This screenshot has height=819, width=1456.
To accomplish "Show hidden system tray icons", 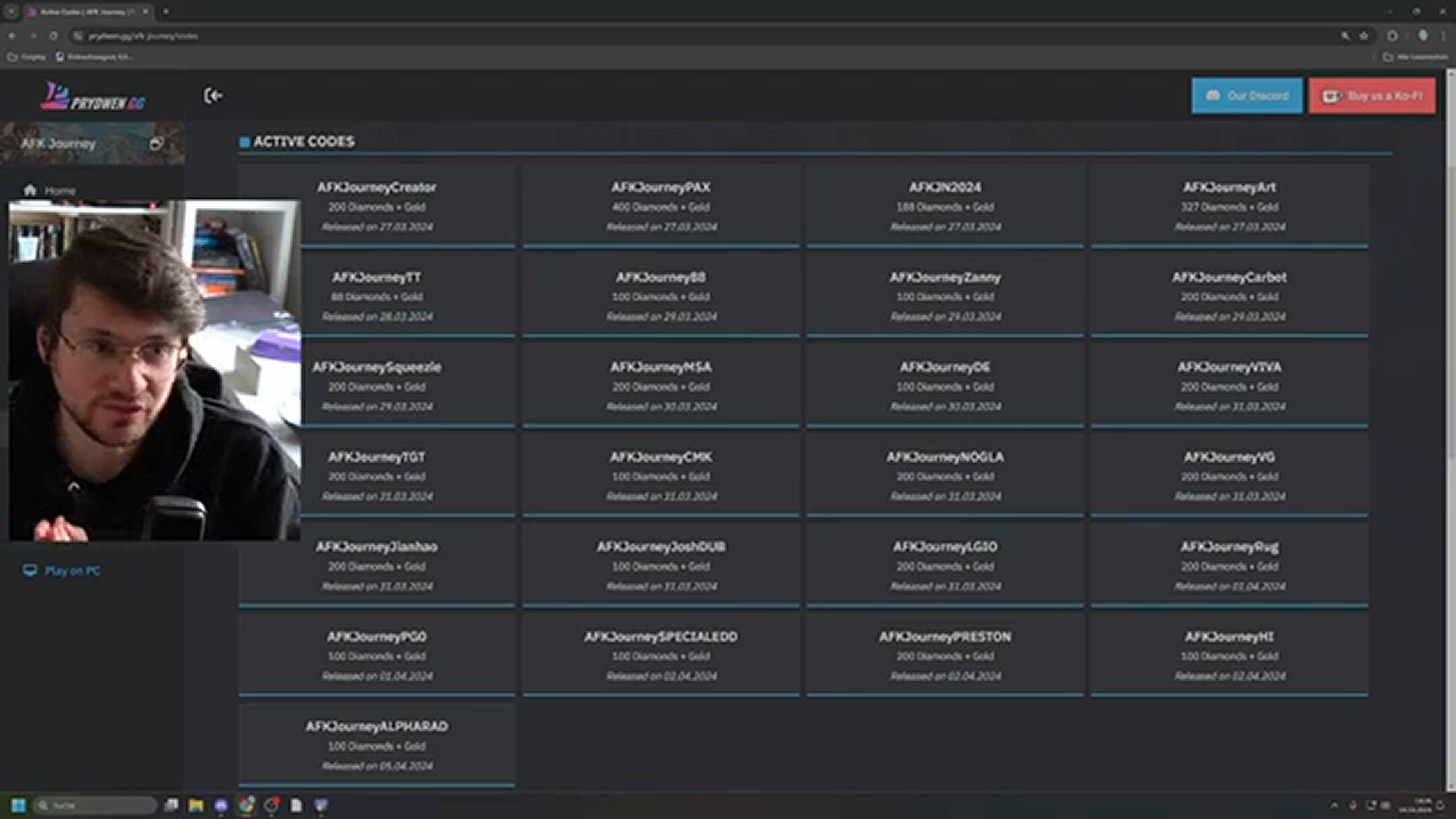I will (x=1335, y=805).
